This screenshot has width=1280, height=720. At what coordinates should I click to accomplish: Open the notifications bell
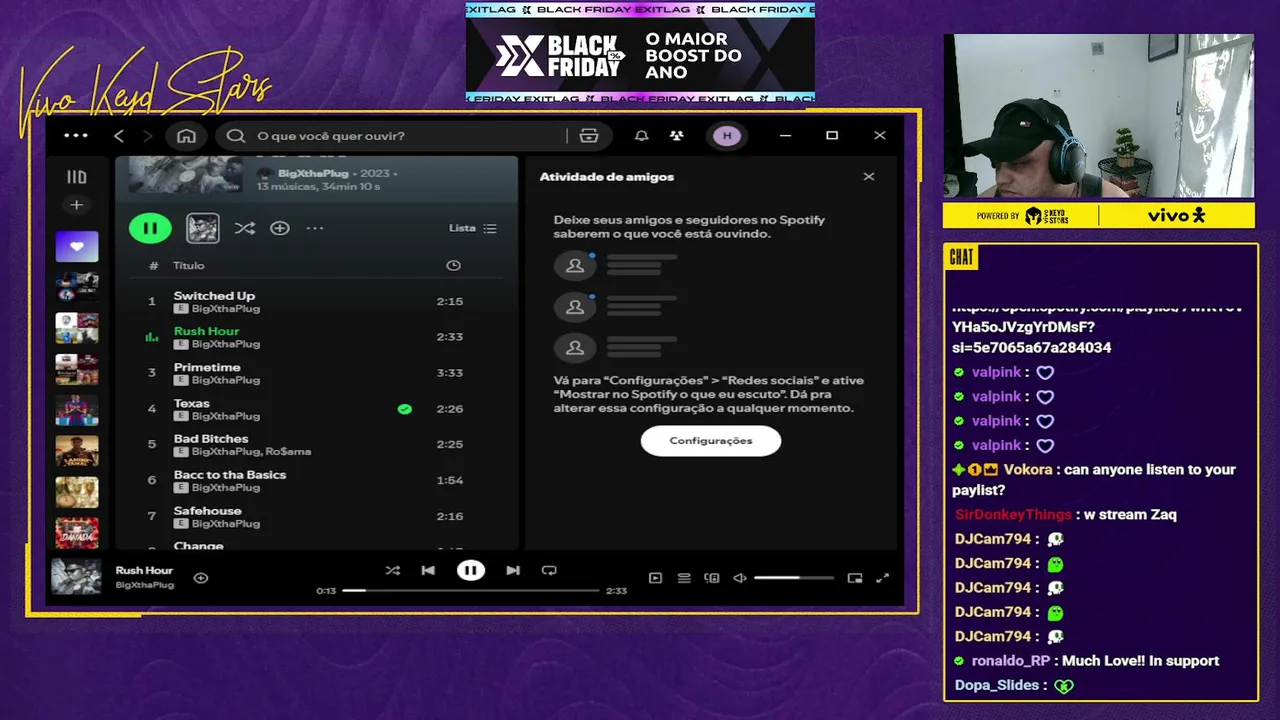[642, 136]
